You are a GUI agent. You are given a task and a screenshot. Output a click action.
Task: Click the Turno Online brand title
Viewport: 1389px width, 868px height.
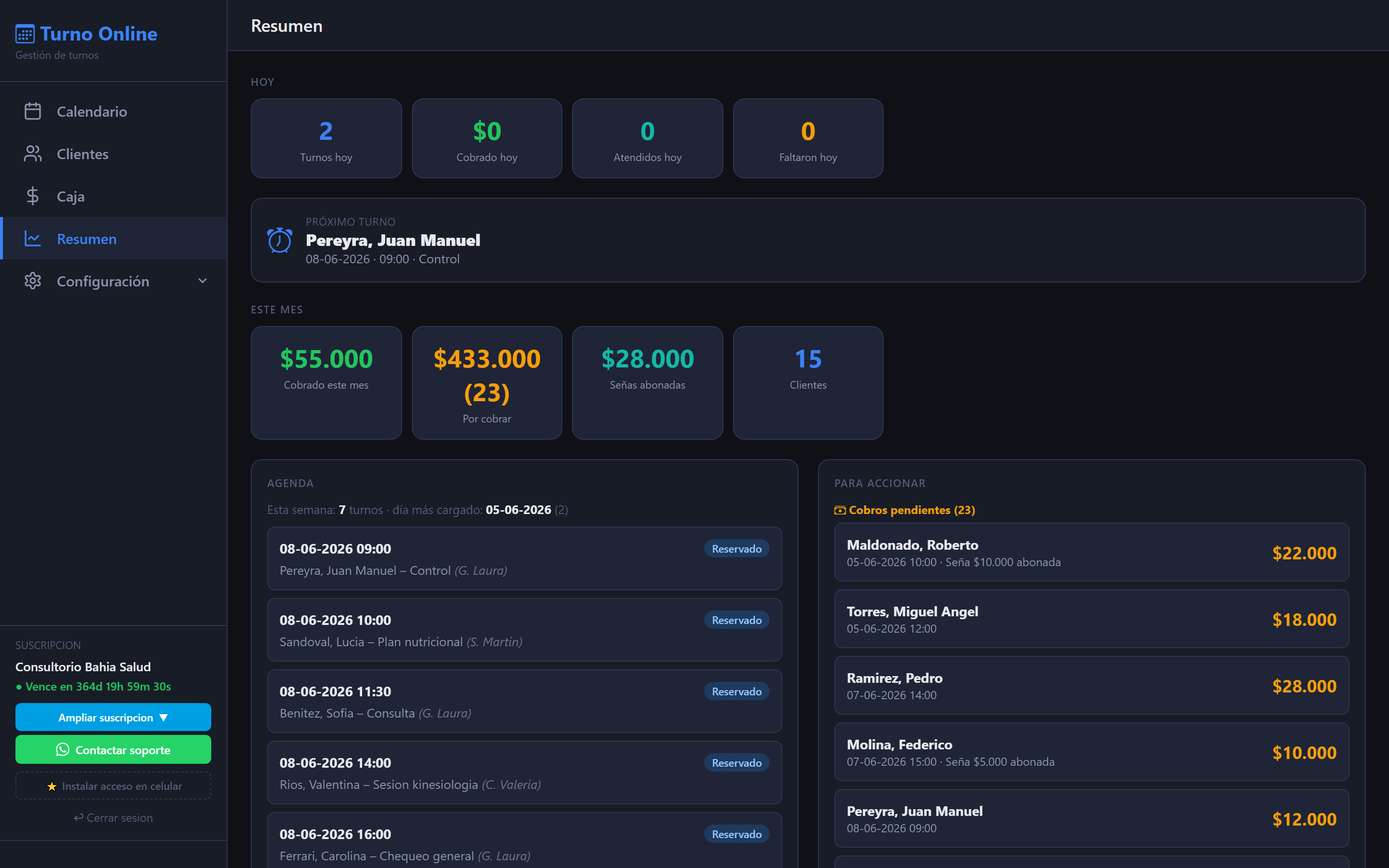click(x=99, y=34)
